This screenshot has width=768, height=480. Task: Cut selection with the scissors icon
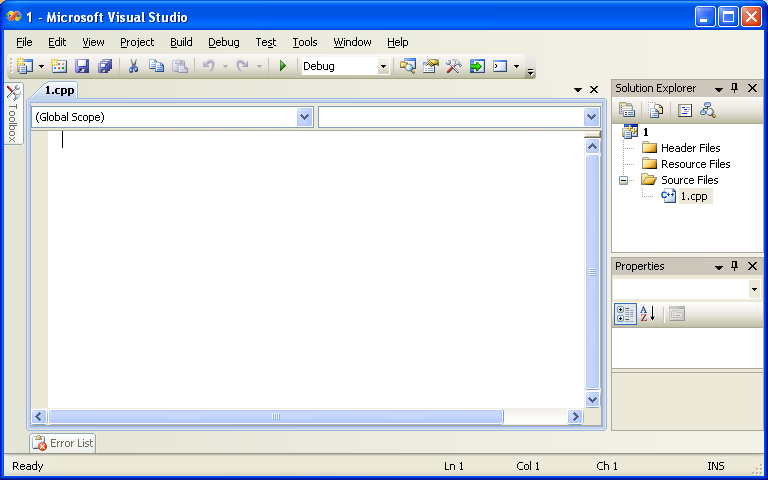point(133,66)
